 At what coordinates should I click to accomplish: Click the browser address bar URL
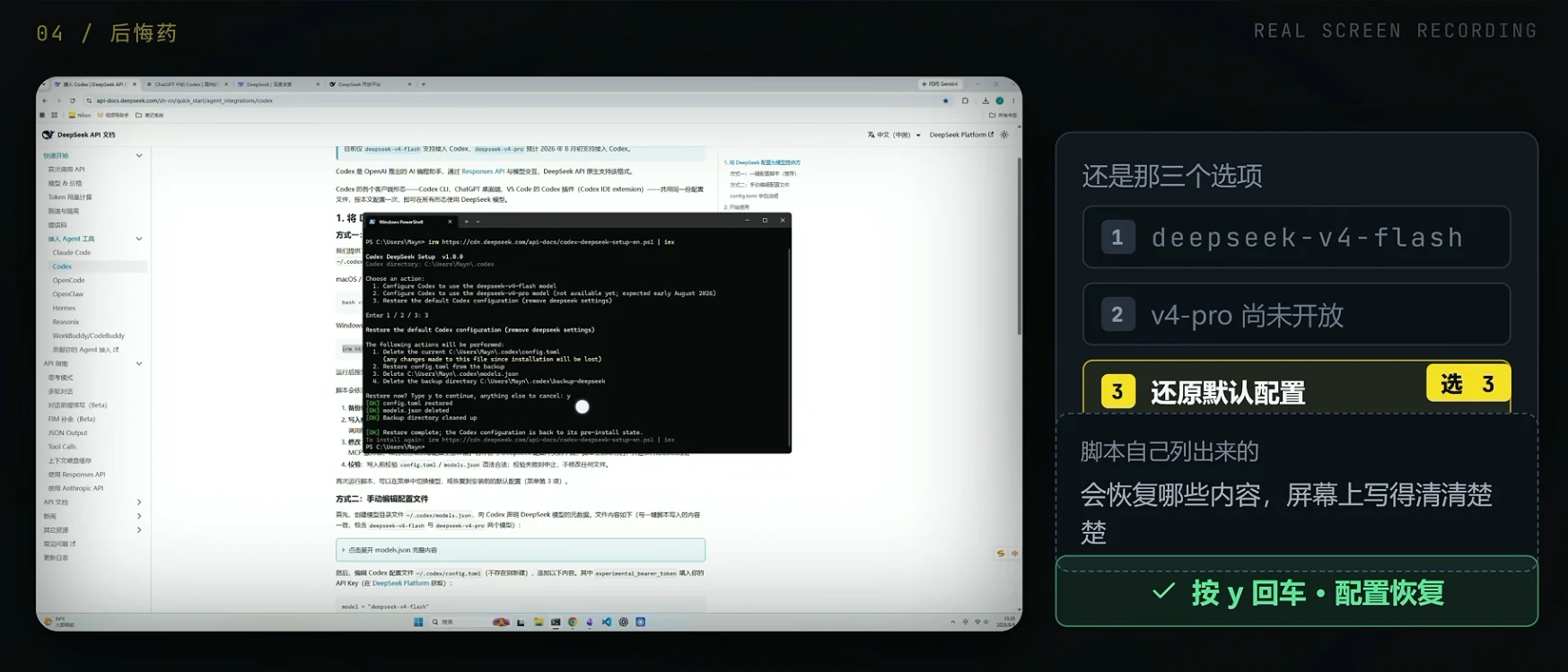point(185,100)
